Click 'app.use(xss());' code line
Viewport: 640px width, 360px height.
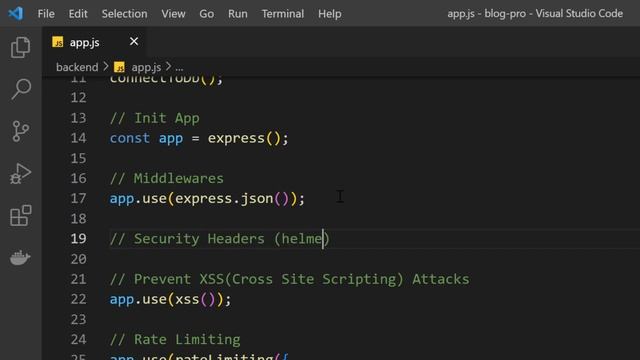click(171, 299)
